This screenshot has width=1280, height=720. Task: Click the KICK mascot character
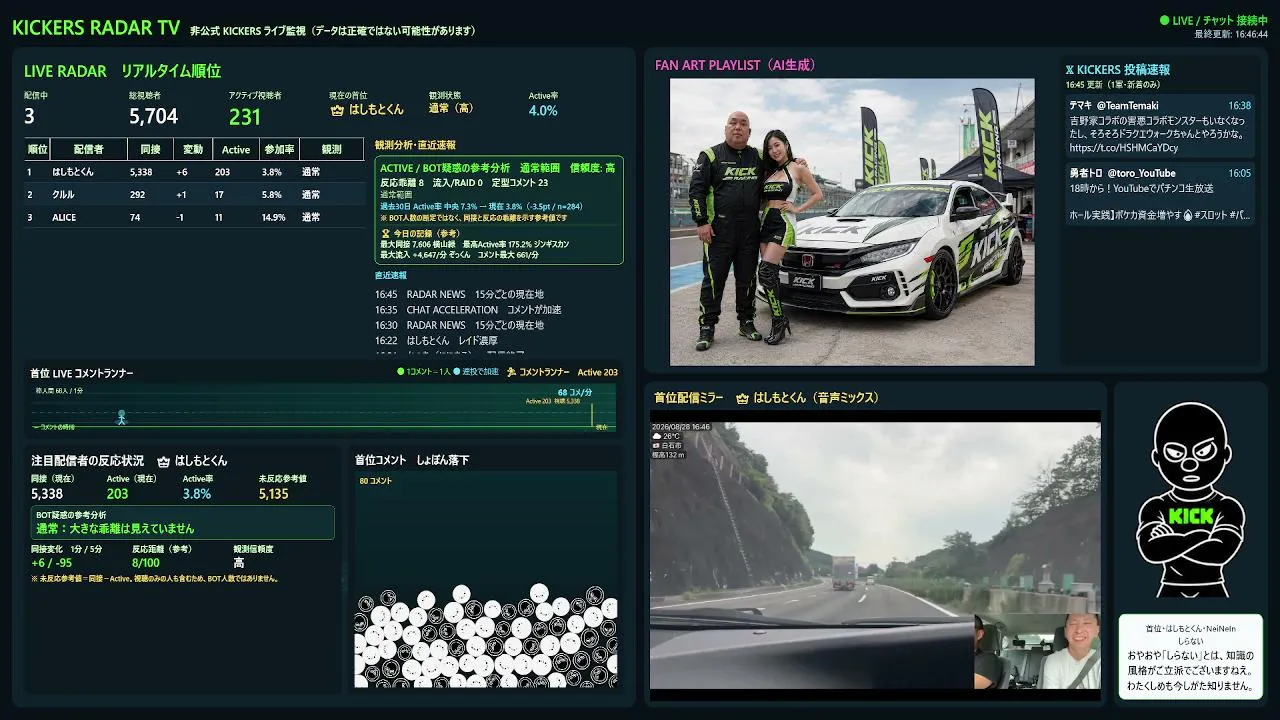[1190, 499]
